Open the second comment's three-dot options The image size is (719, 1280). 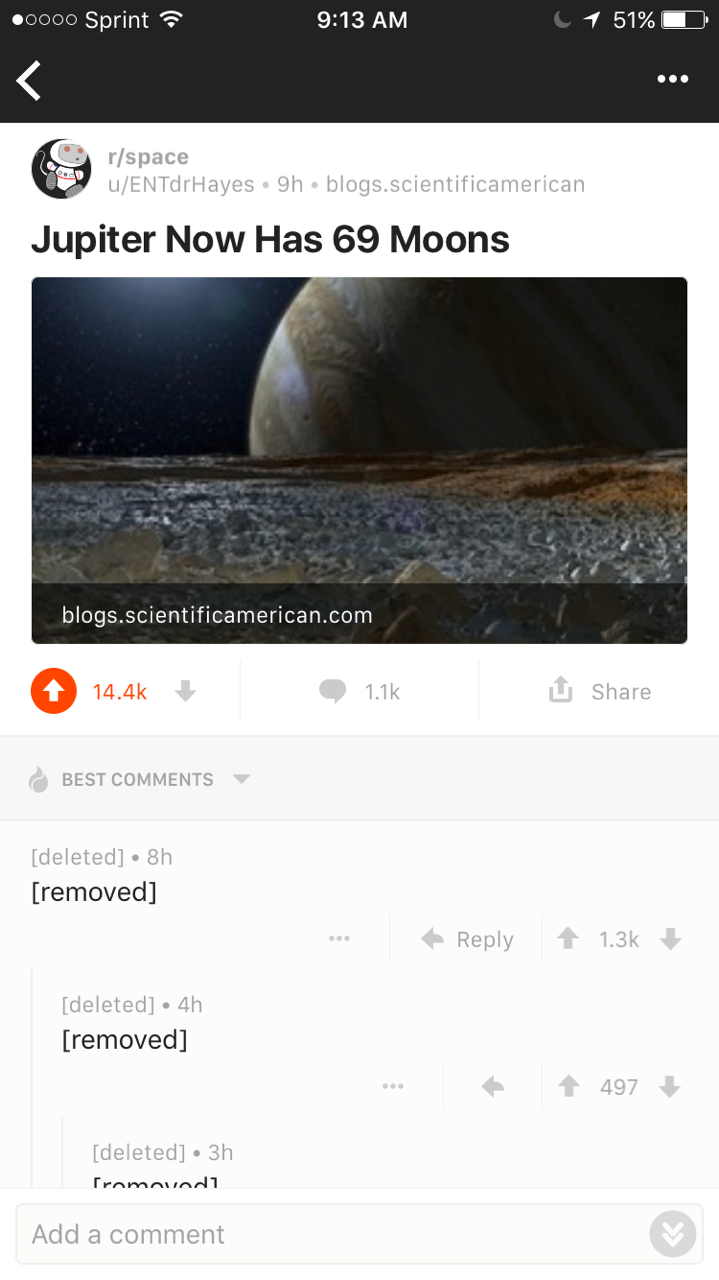click(393, 1087)
